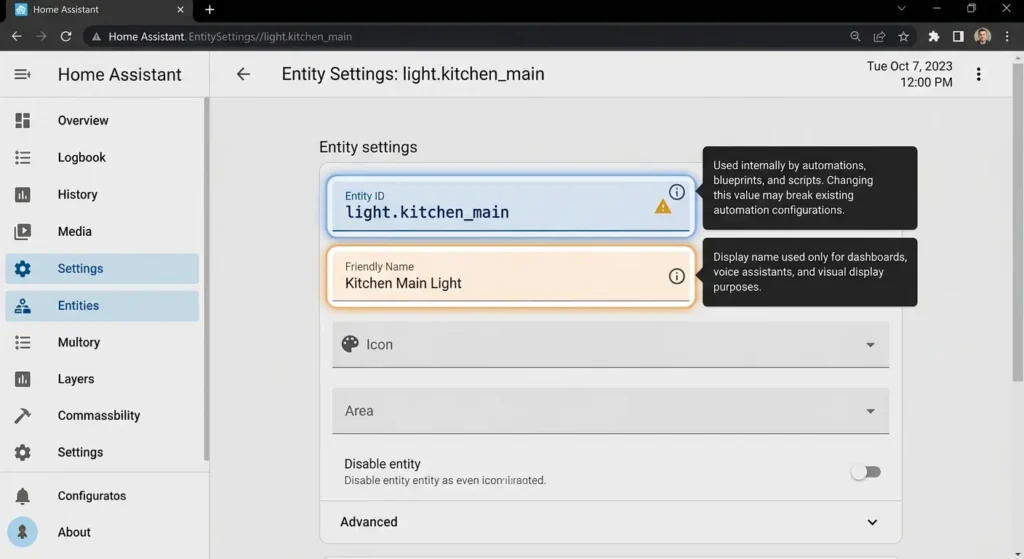Open Commassbility in the sidebar
The image size is (1024, 559).
102,415
